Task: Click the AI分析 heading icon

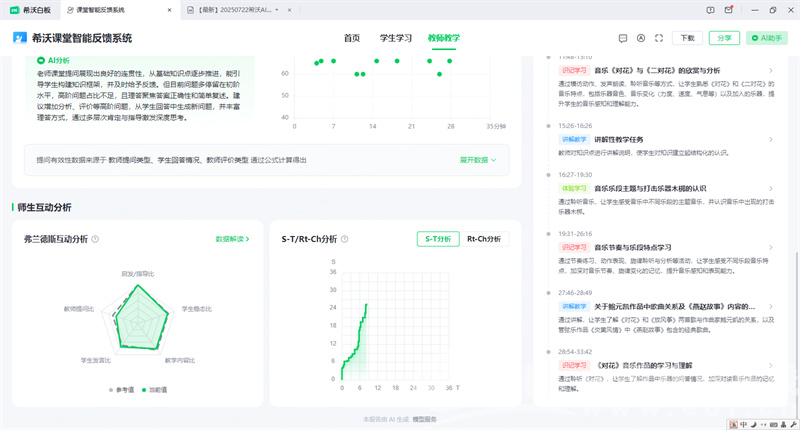Action: 41,60
